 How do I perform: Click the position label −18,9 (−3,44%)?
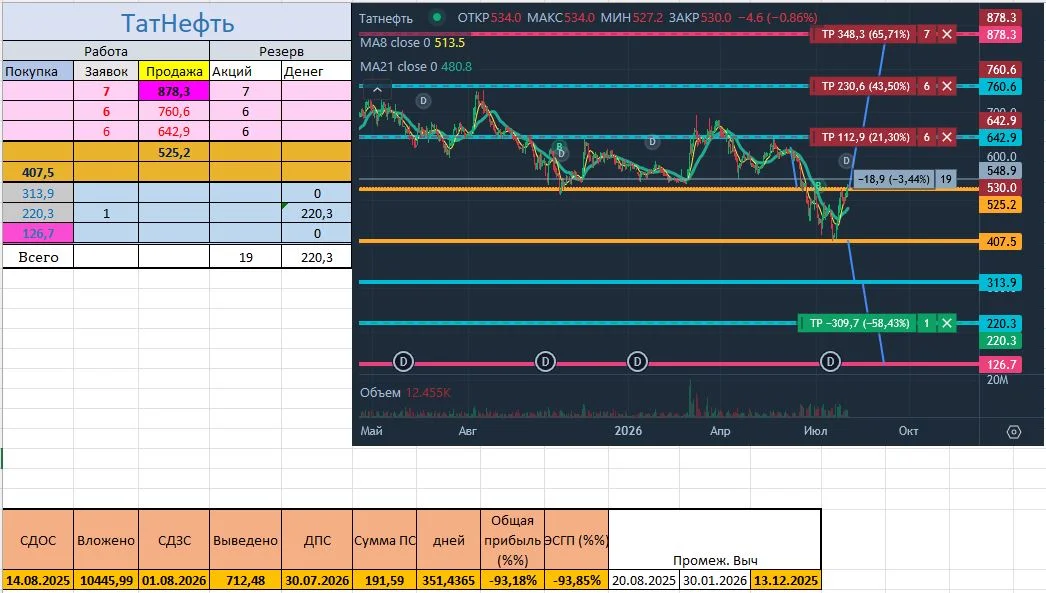click(x=893, y=179)
